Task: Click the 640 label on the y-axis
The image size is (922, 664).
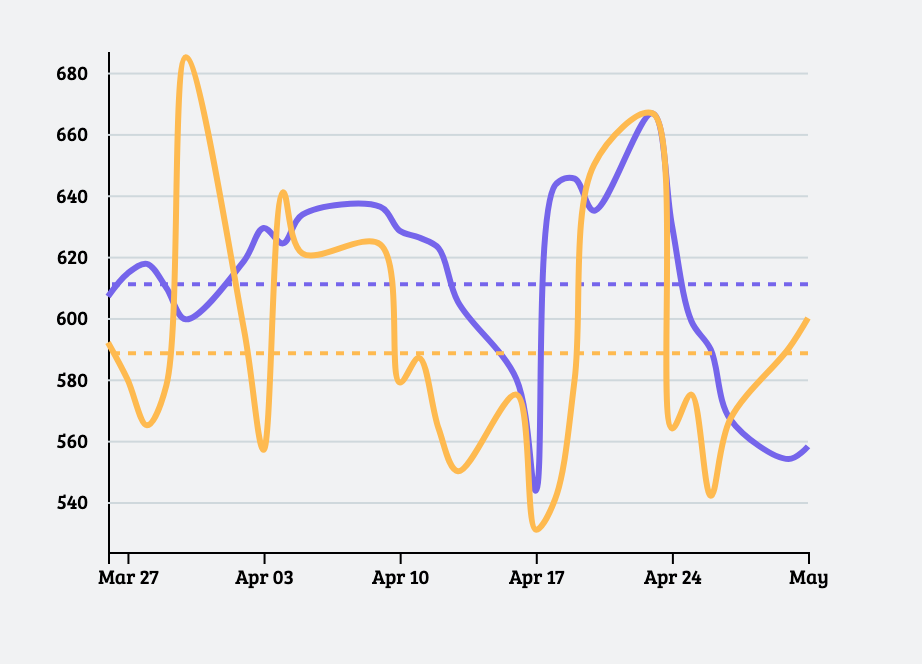Action: pos(74,197)
